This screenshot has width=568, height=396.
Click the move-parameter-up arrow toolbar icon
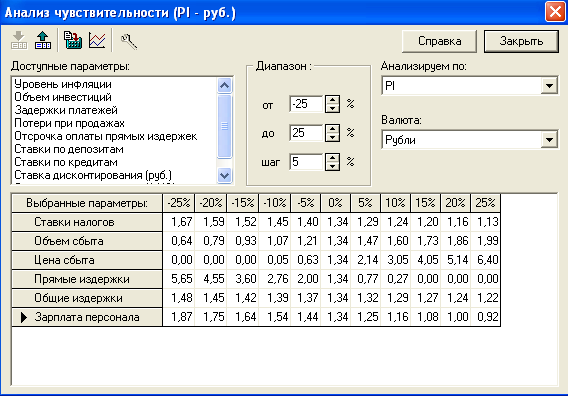[43, 40]
